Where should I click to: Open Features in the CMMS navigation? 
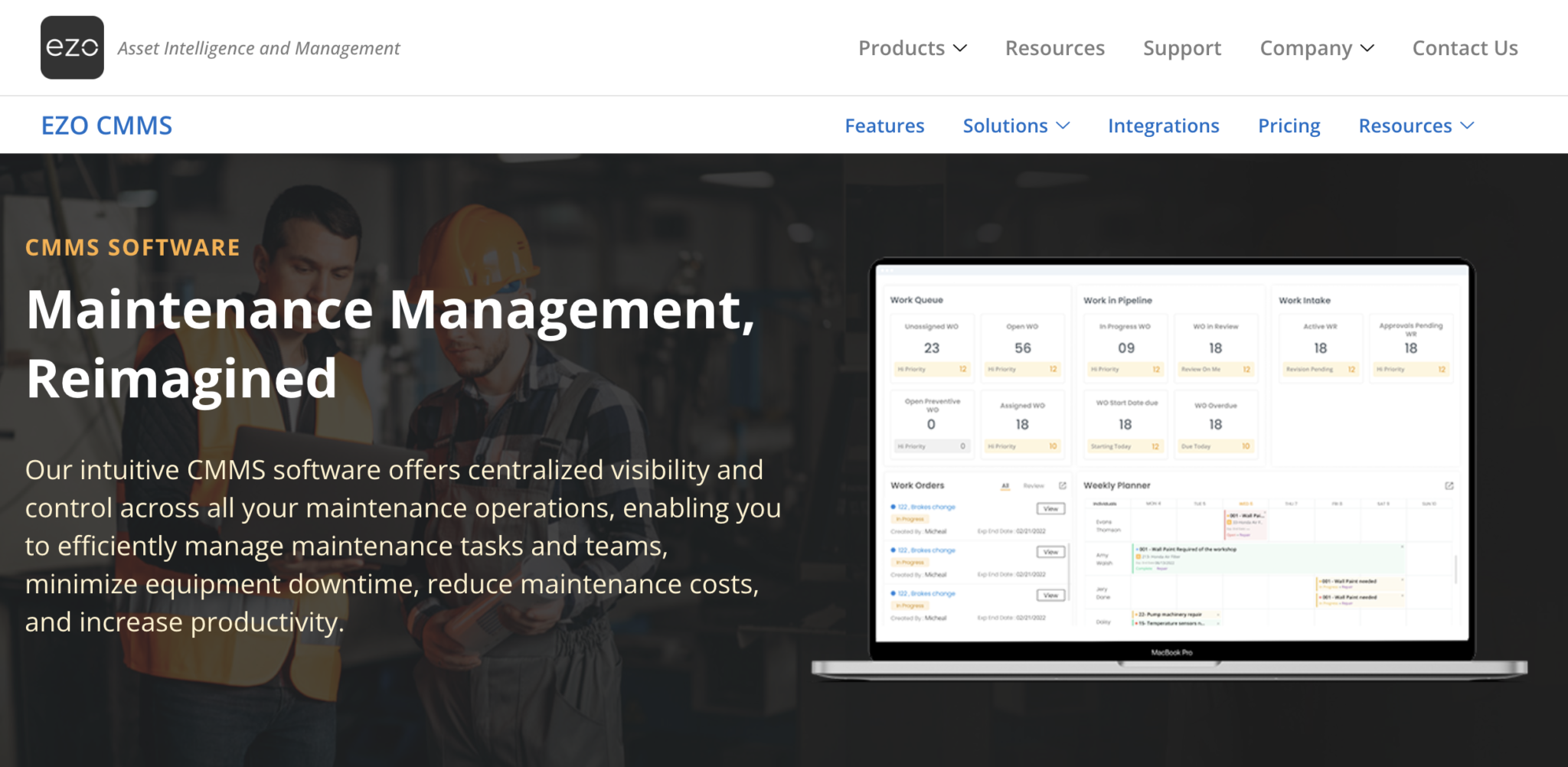[x=884, y=126]
